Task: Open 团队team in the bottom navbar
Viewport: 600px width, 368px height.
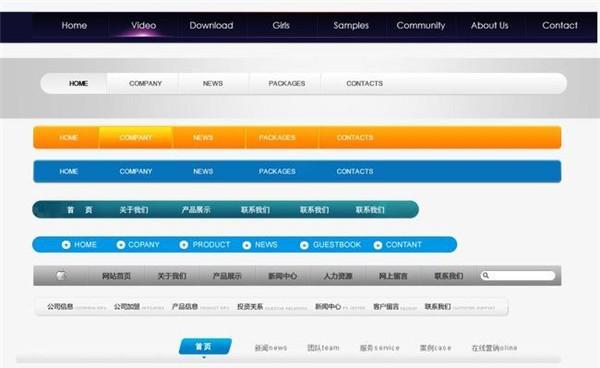Action: [x=323, y=348]
